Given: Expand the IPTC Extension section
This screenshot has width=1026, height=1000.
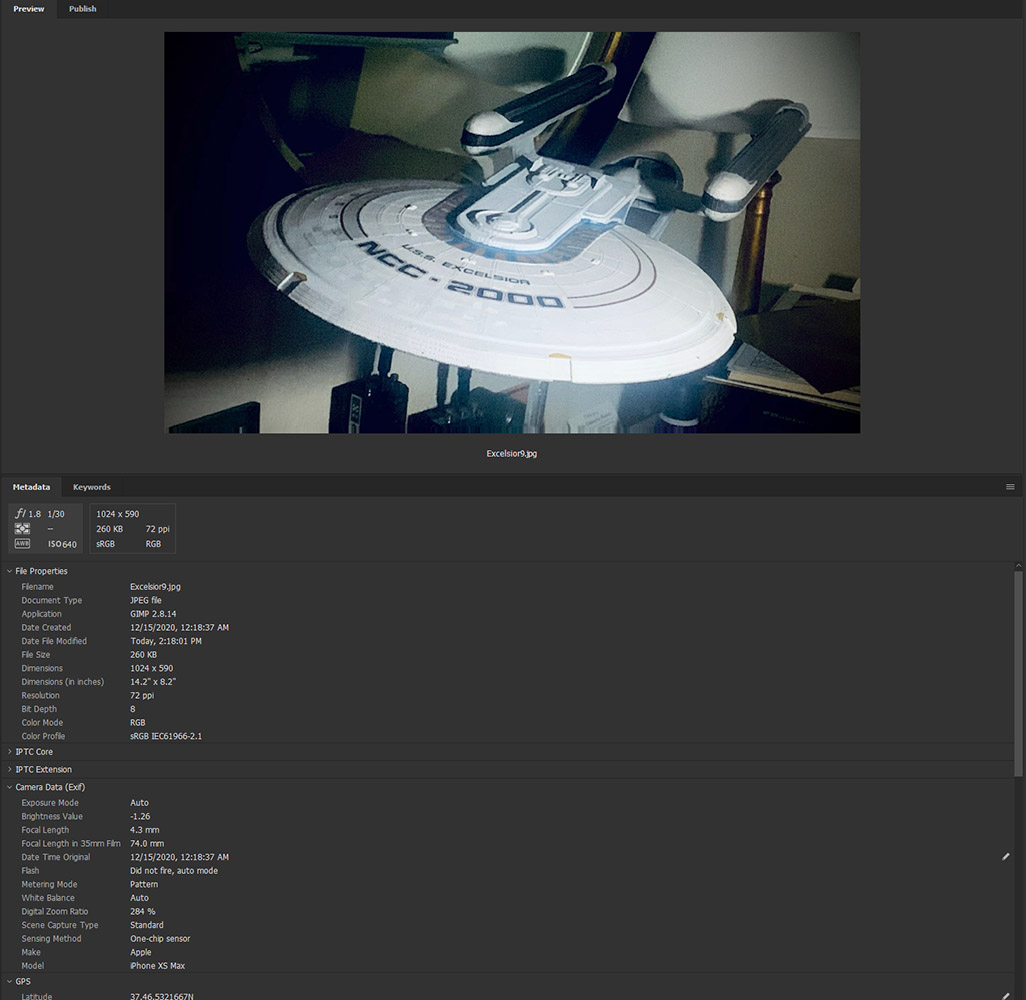Looking at the screenshot, I should [x=10, y=769].
